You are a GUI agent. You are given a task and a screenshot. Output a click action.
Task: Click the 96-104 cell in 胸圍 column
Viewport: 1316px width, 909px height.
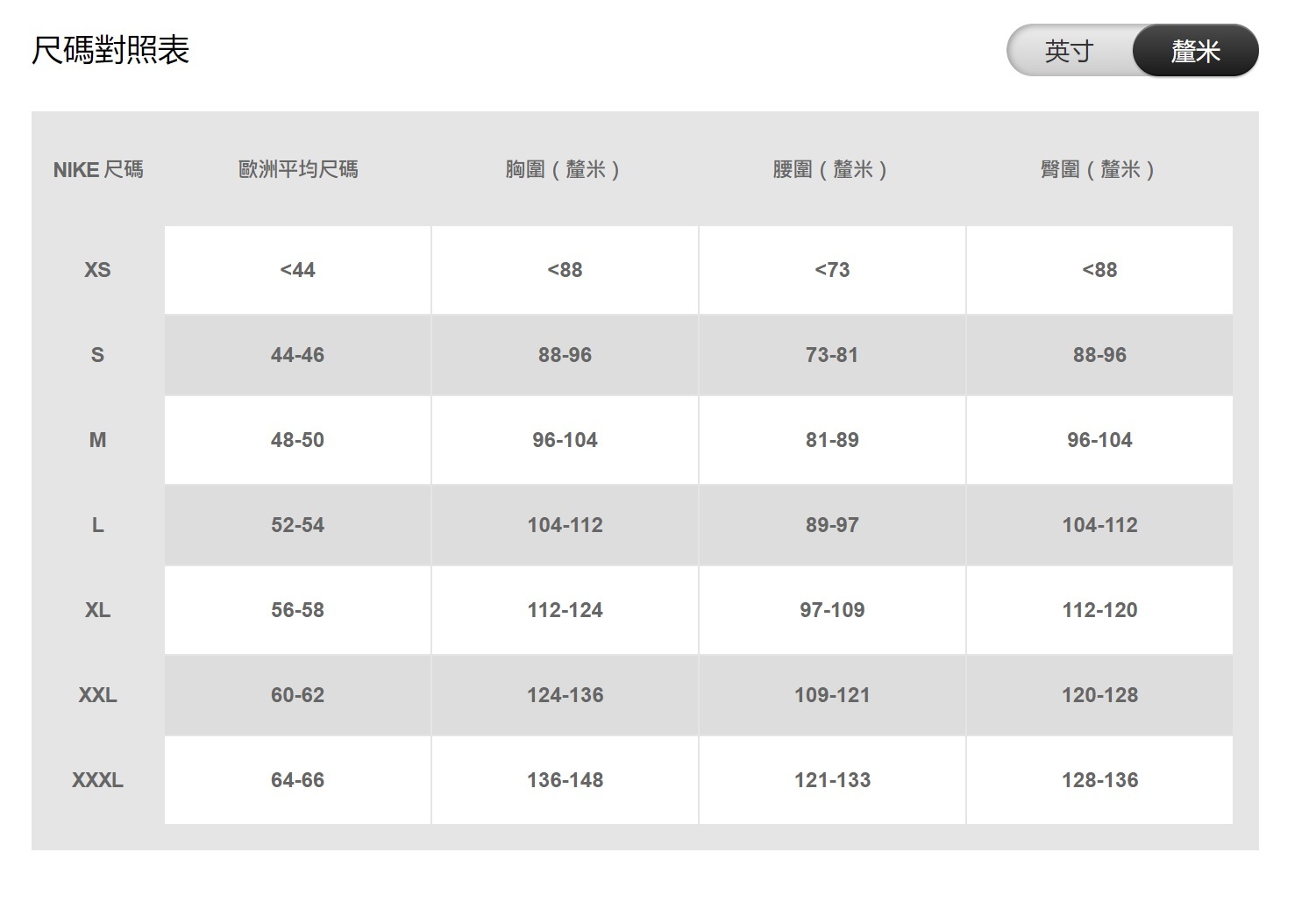click(x=566, y=440)
